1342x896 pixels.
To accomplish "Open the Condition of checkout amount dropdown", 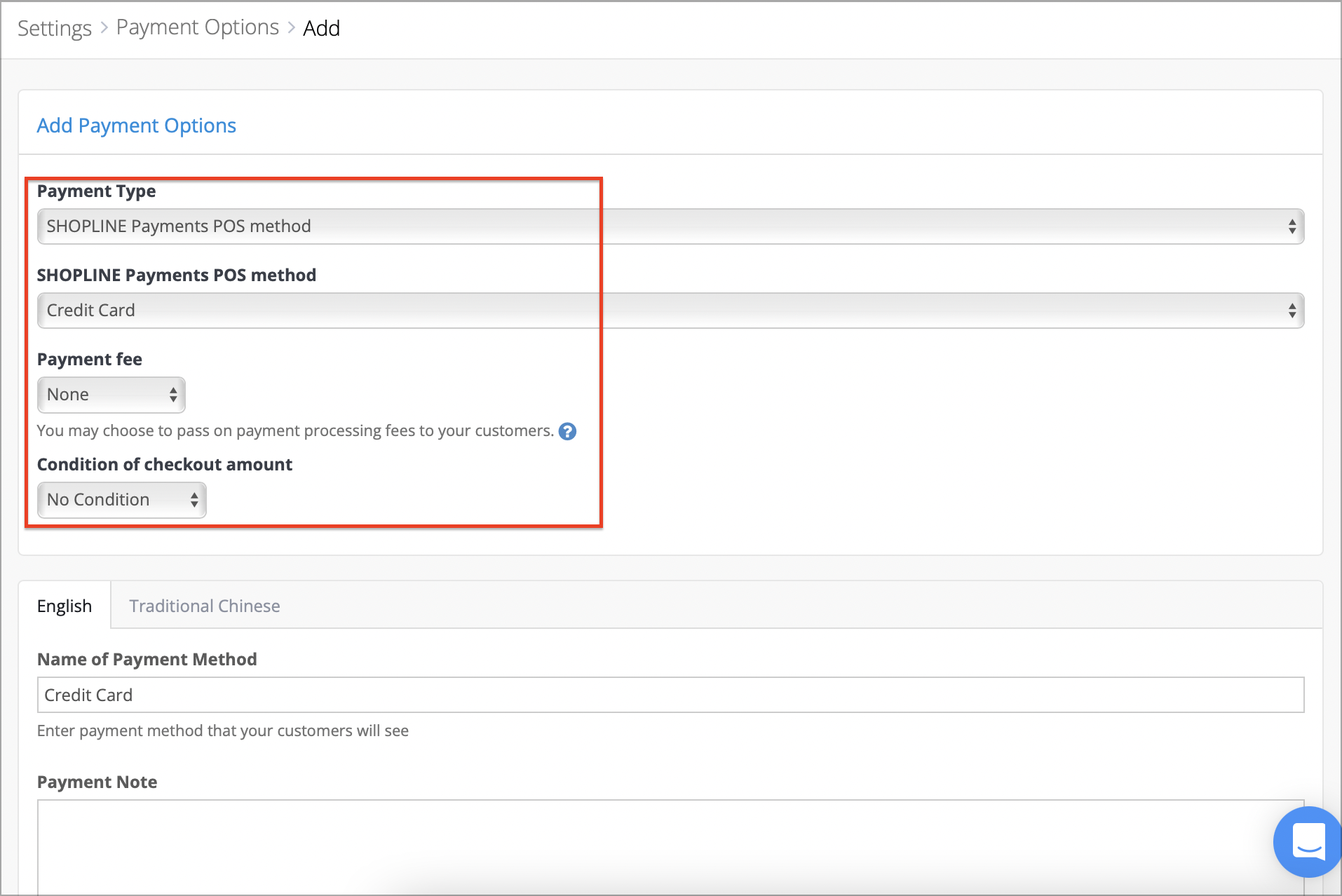I will (x=122, y=500).
